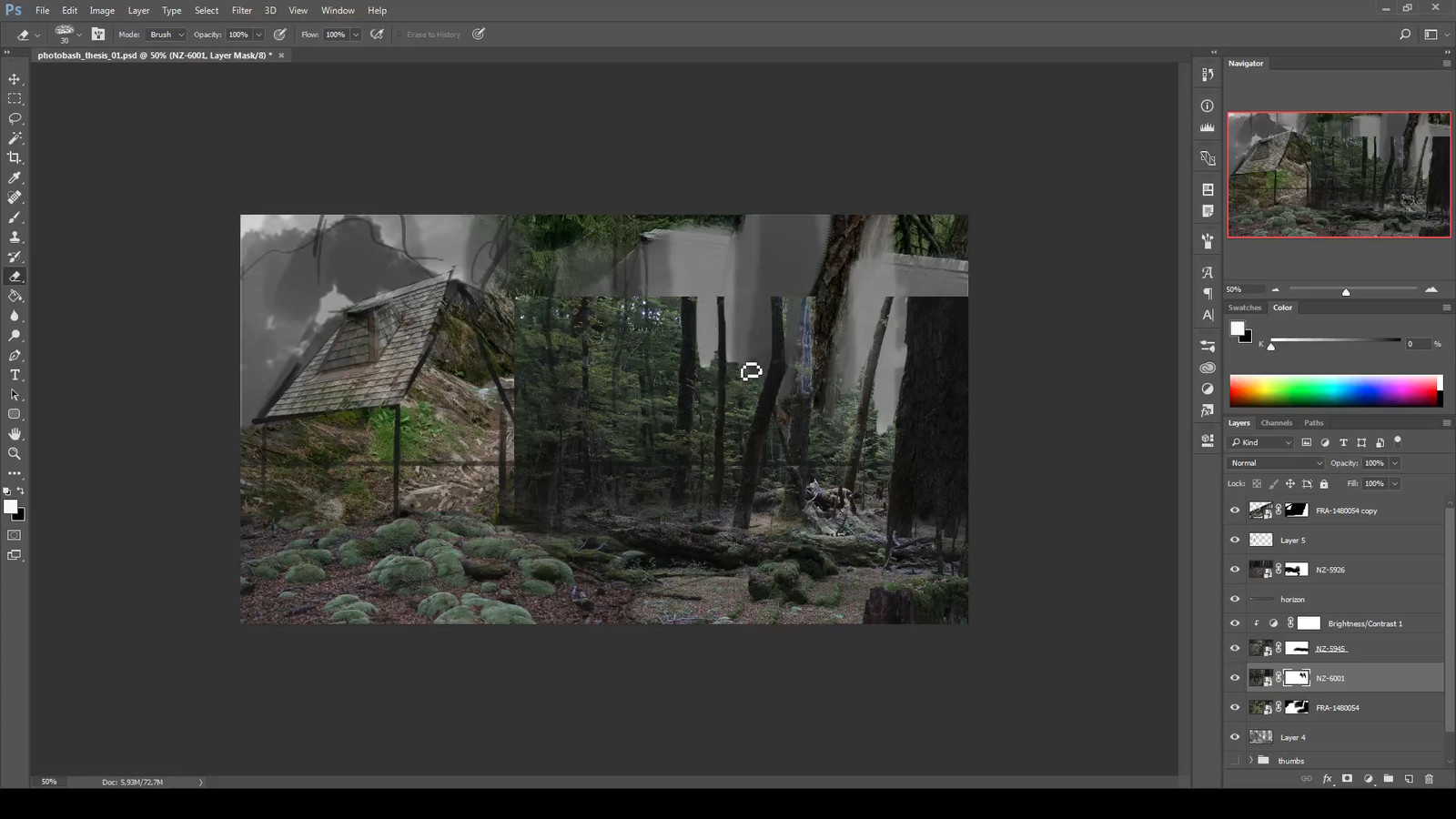Zoom in with Navigator large mountains button

tap(1431, 289)
